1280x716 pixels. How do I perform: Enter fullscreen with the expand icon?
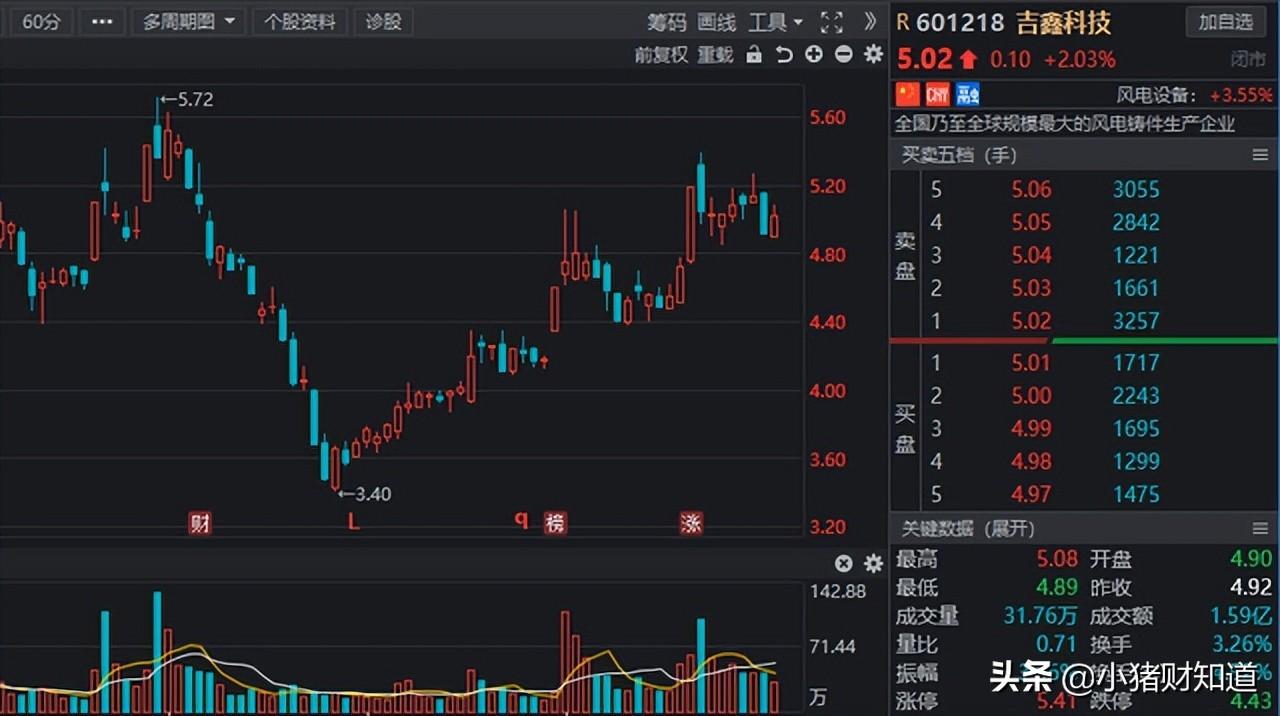(x=832, y=21)
